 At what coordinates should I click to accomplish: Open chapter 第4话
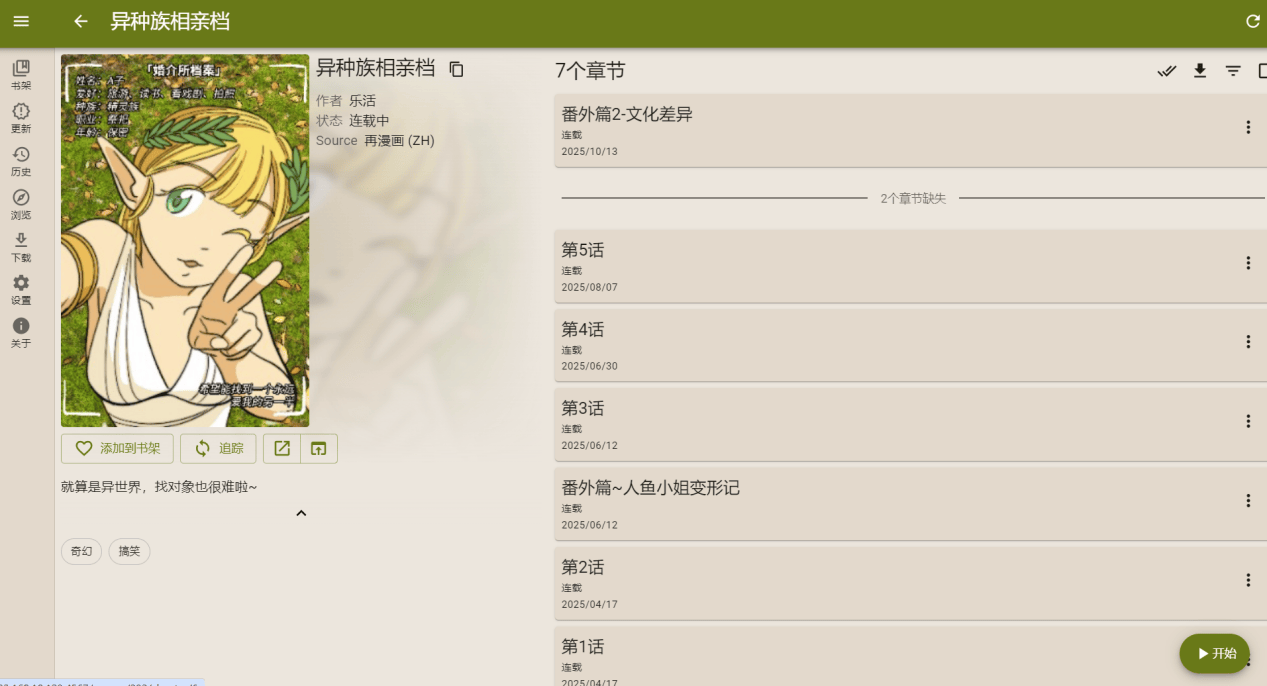click(x=910, y=345)
